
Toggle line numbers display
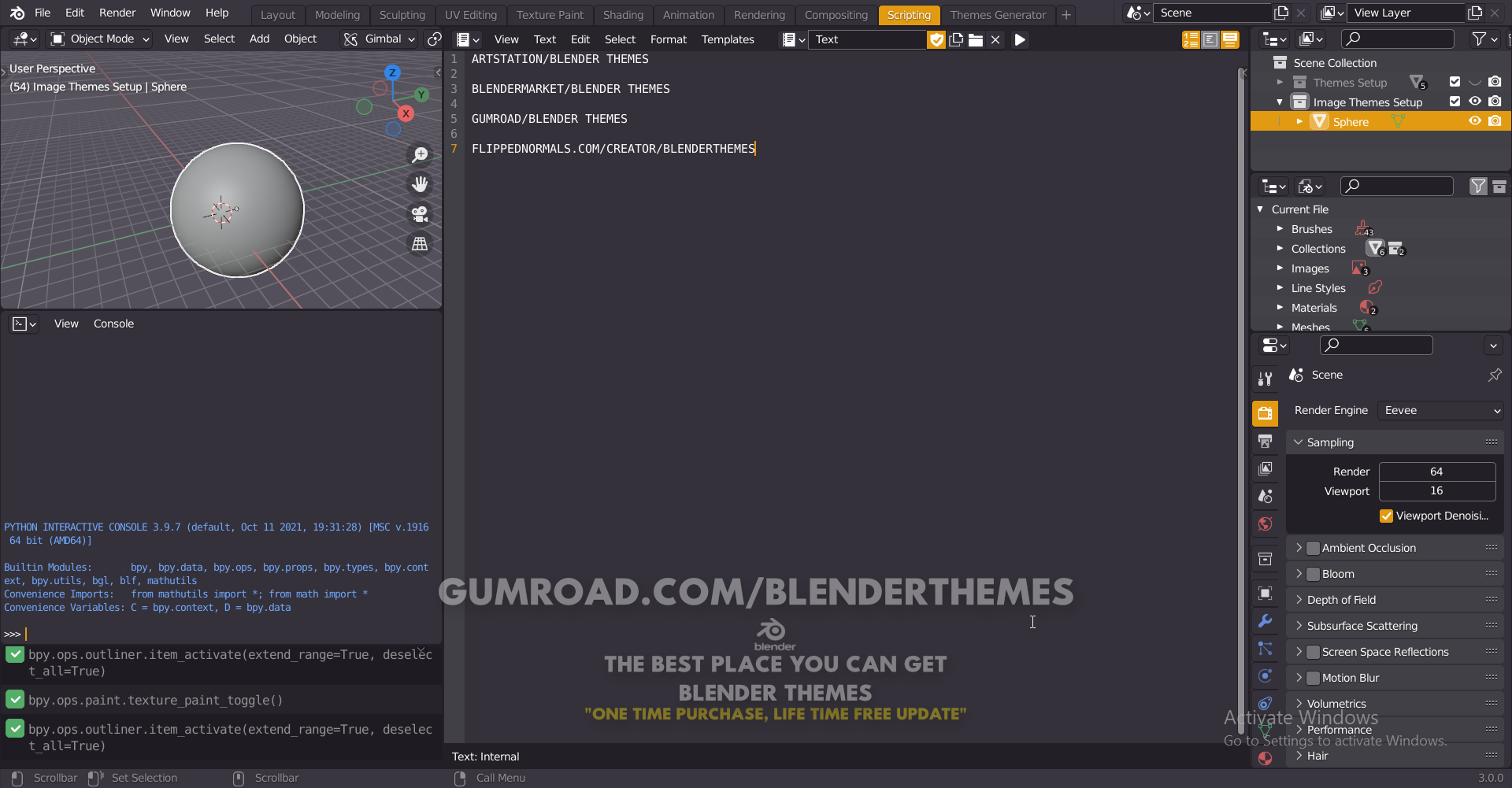[x=1191, y=39]
